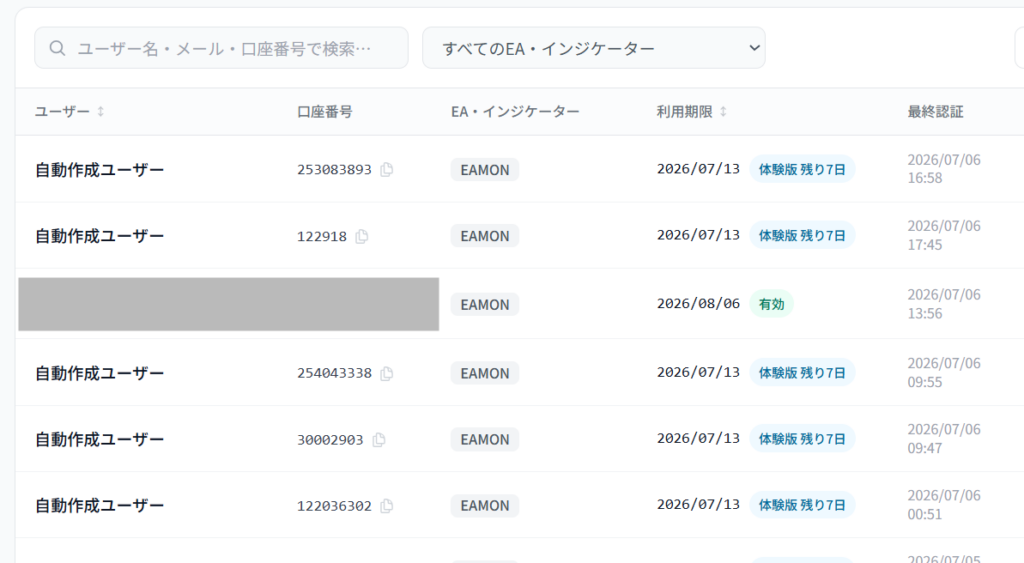Click 体験版 残り7日 badge in row 253083893
Image resolution: width=1024 pixels, height=563 pixels.
click(802, 169)
